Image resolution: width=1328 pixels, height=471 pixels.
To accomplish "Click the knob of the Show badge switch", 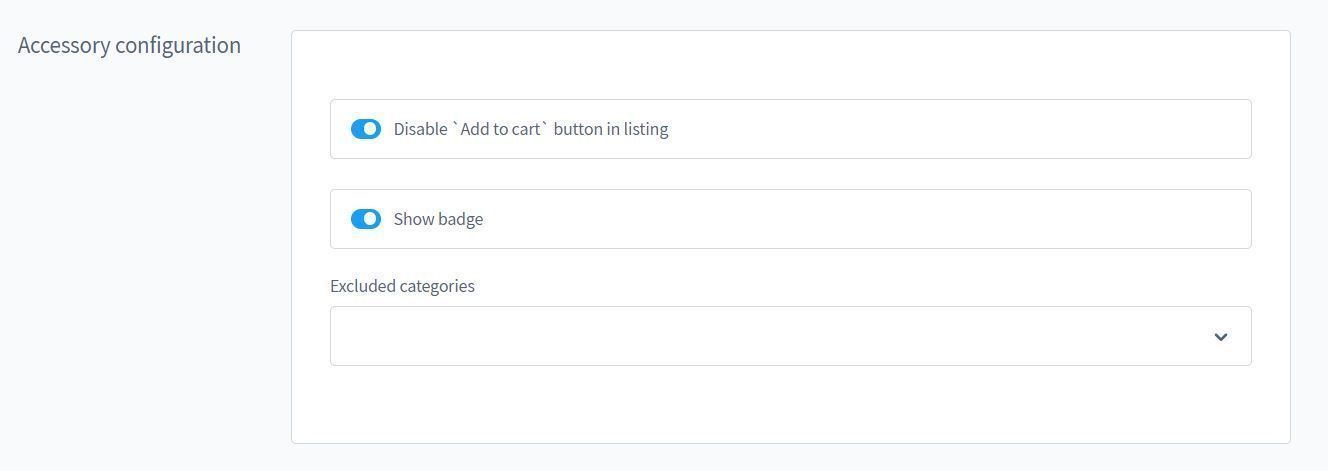I will [x=371, y=219].
